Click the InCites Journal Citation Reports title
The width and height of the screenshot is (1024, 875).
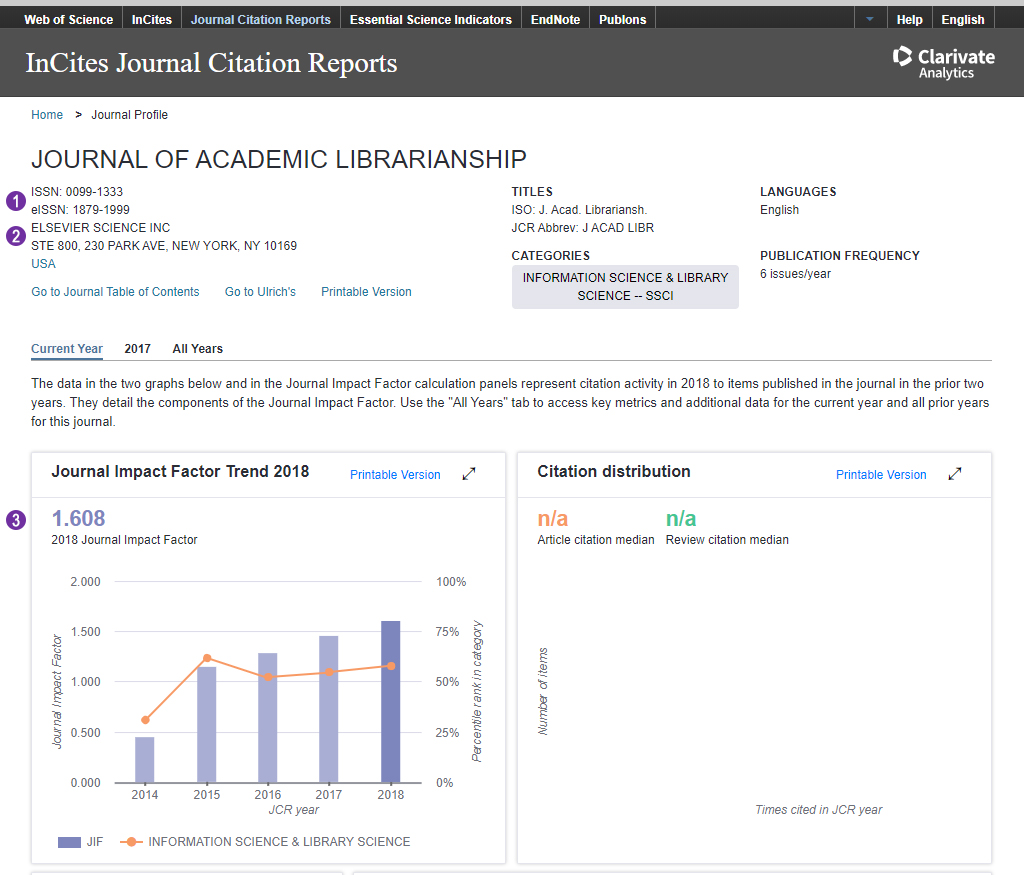click(211, 63)
